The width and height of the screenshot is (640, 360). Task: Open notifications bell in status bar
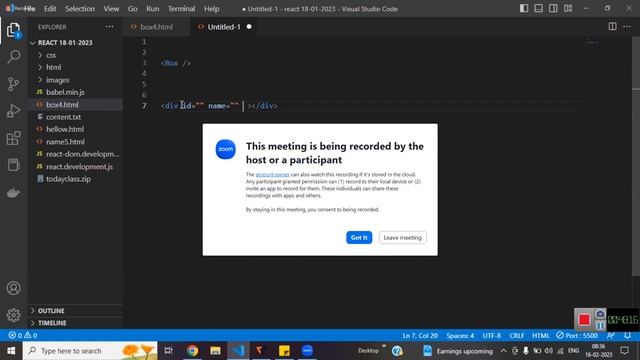click(x=627, y=336)
